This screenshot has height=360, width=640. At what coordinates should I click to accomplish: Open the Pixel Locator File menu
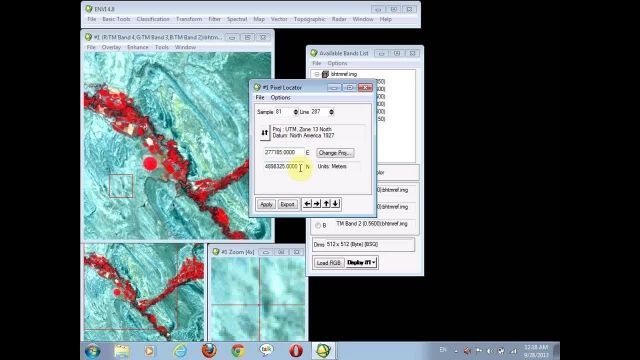pyautogui.click(x=260, y=98)
